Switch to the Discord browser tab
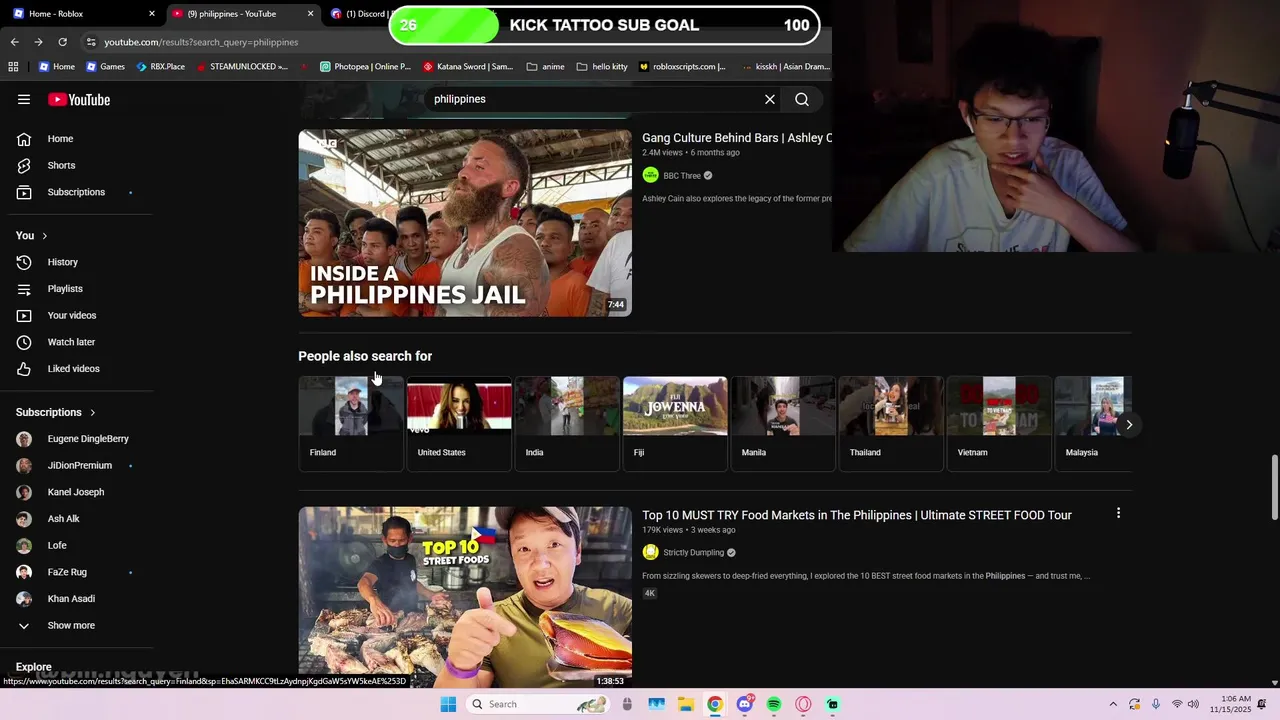Image resolution: width=1280 pixels, height=720 pixels. 360,14
